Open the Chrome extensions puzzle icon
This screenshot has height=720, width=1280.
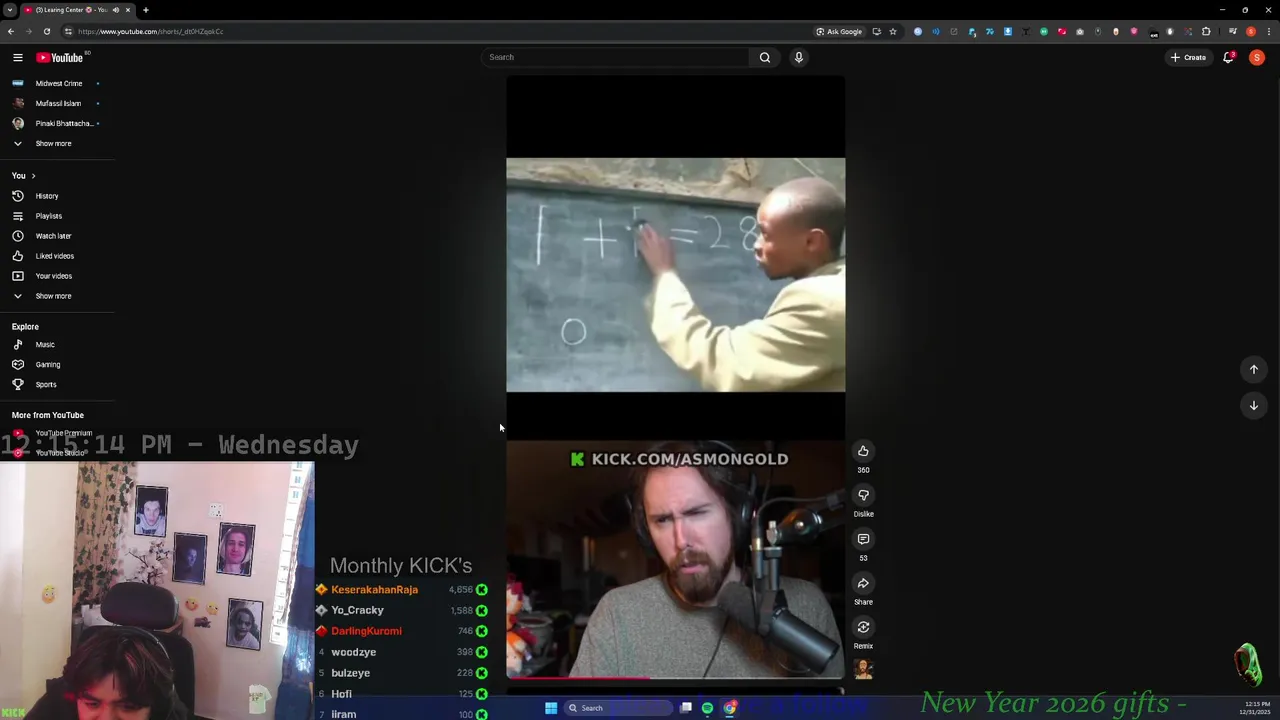click(x=1206, y=31)
